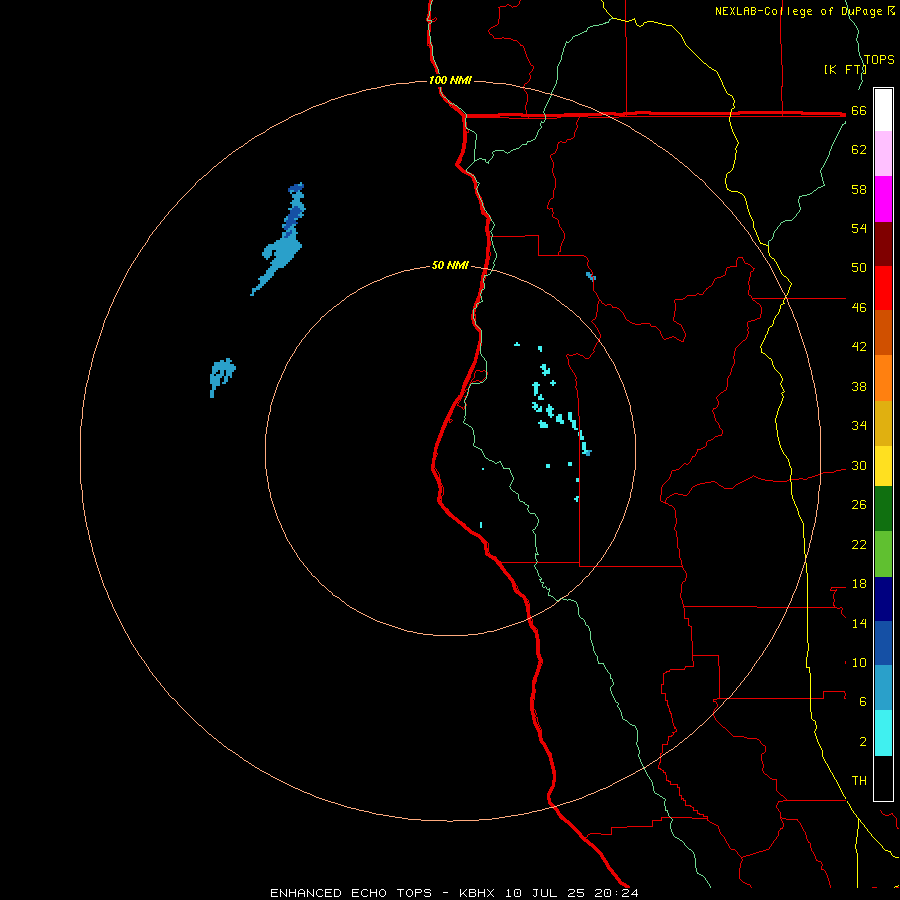This screenshot has width=900, height=900.
Task: Click the light pink swatch near 62
Action: point(883,153)
